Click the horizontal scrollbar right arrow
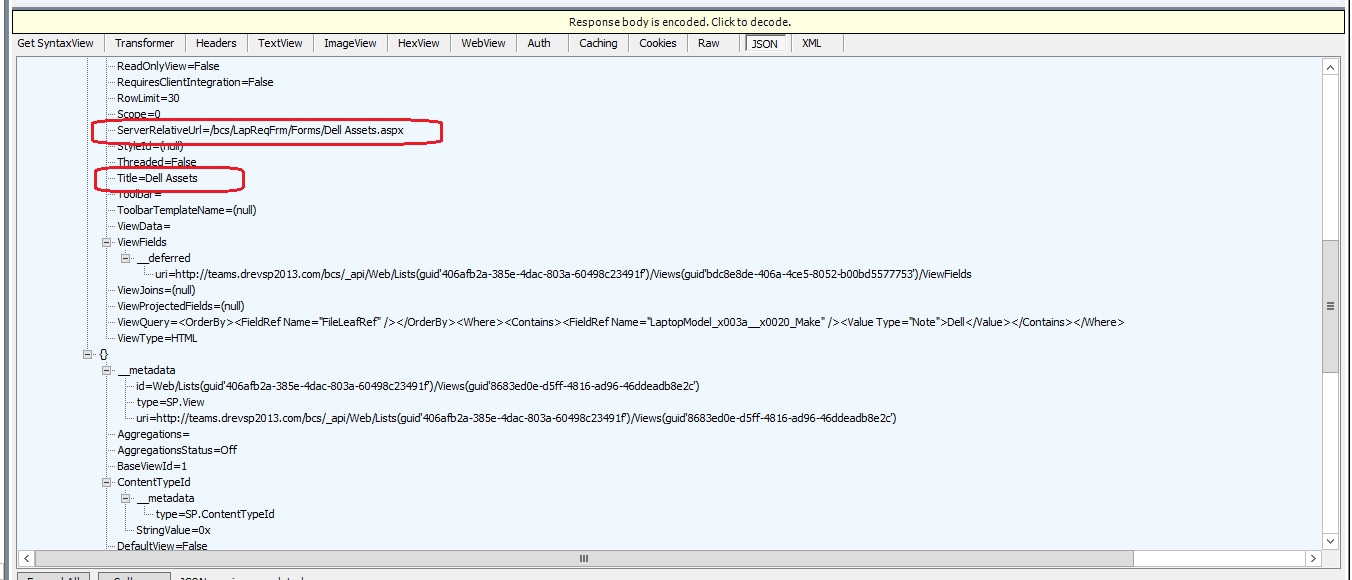Viewport: 1352px width, 580px height. pyautogui.click(x=1314, y=558)
